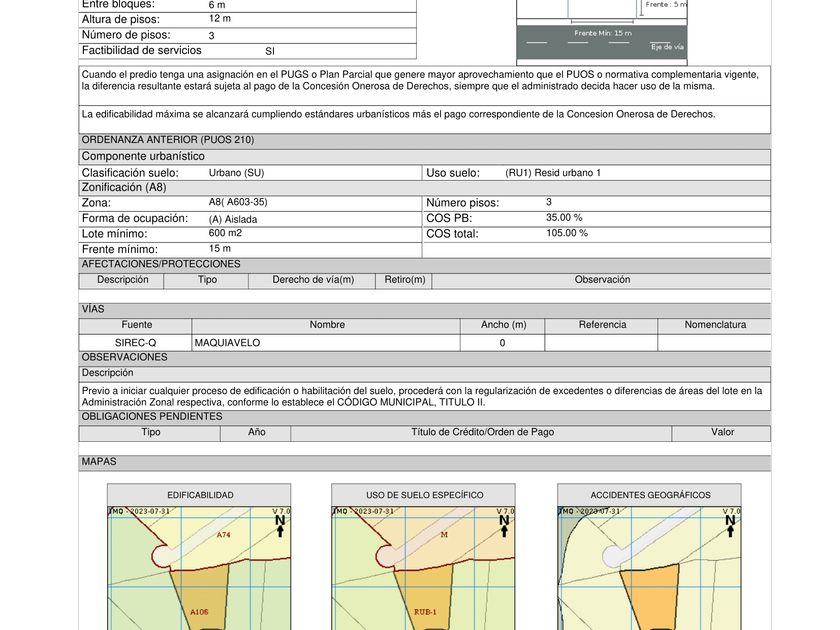Click the 'Eje de vía' road diagram label
Viewport: 840px width, 630px height.
(x=667, y=47)
